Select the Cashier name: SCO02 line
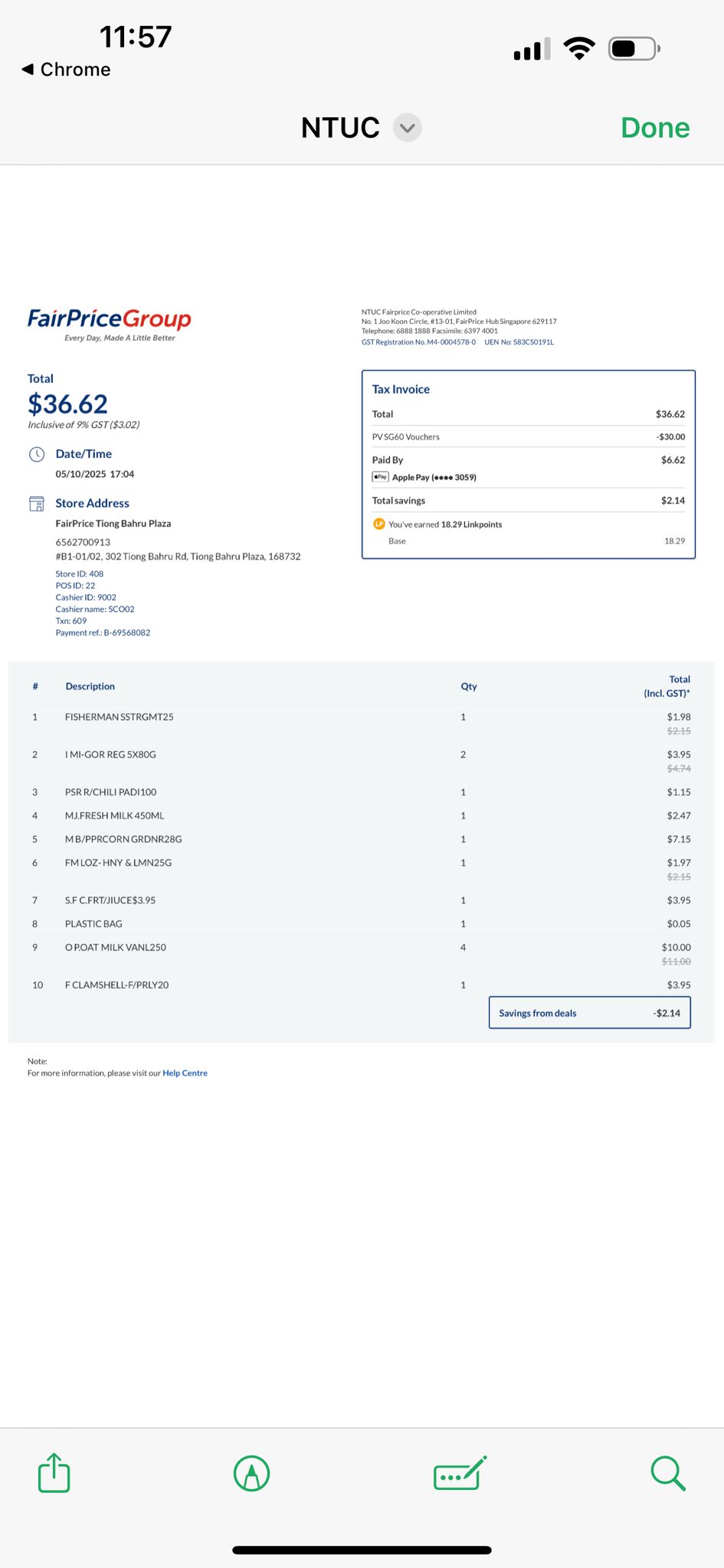This screenshot has height=1568, width=724. point(95,609)
